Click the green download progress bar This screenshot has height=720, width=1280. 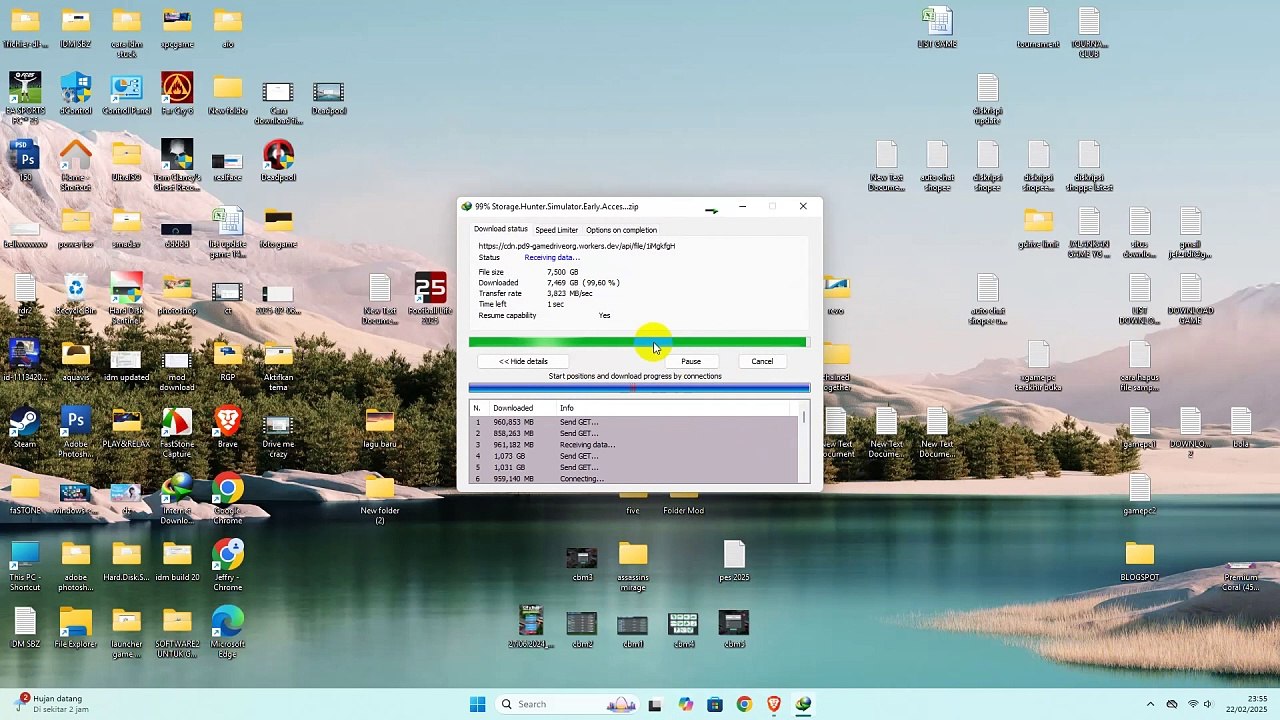click(638, 342)
